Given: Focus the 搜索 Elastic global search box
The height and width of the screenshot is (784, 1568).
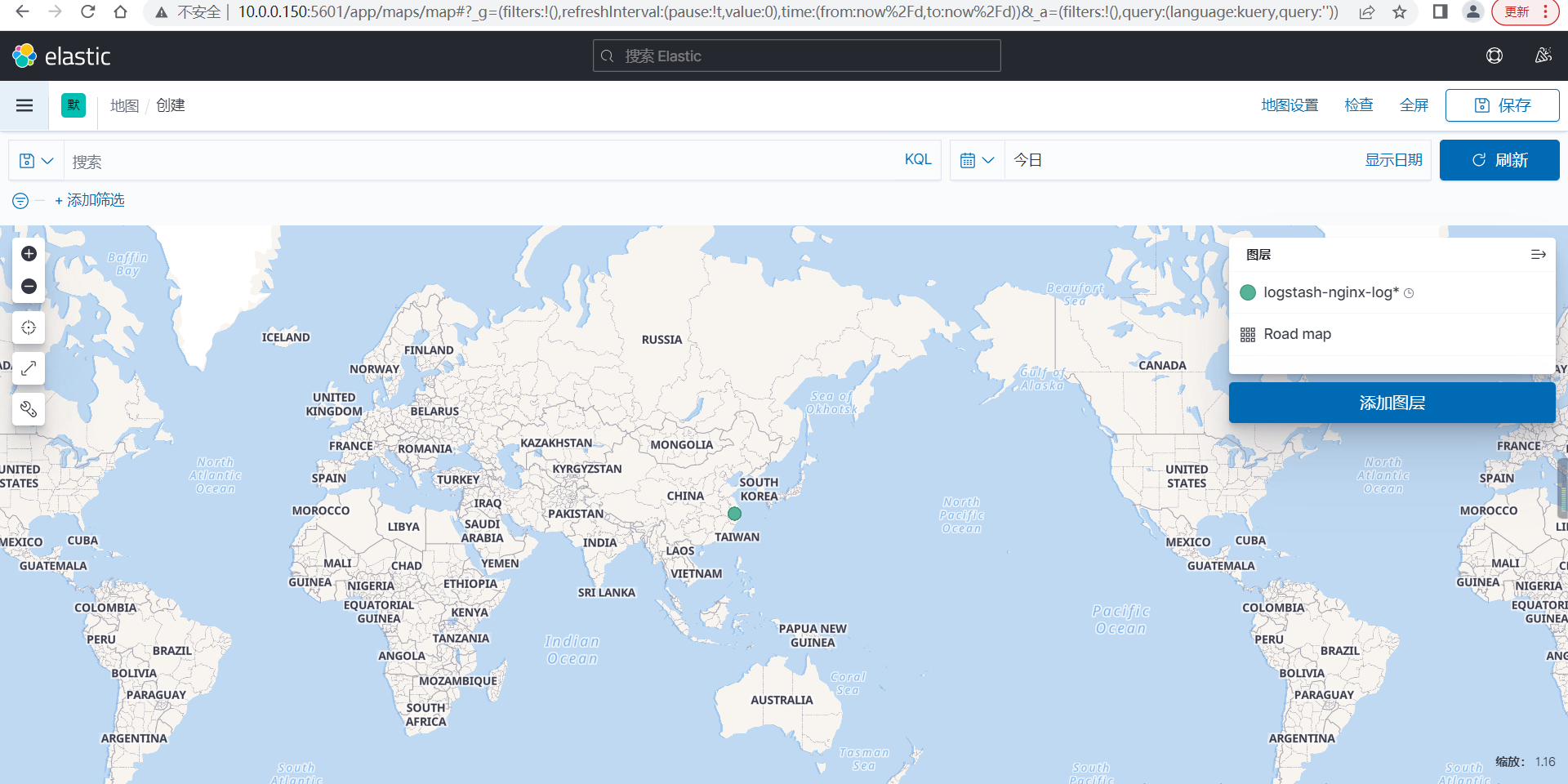Looking at the screenshot, I should pos(796,56).
